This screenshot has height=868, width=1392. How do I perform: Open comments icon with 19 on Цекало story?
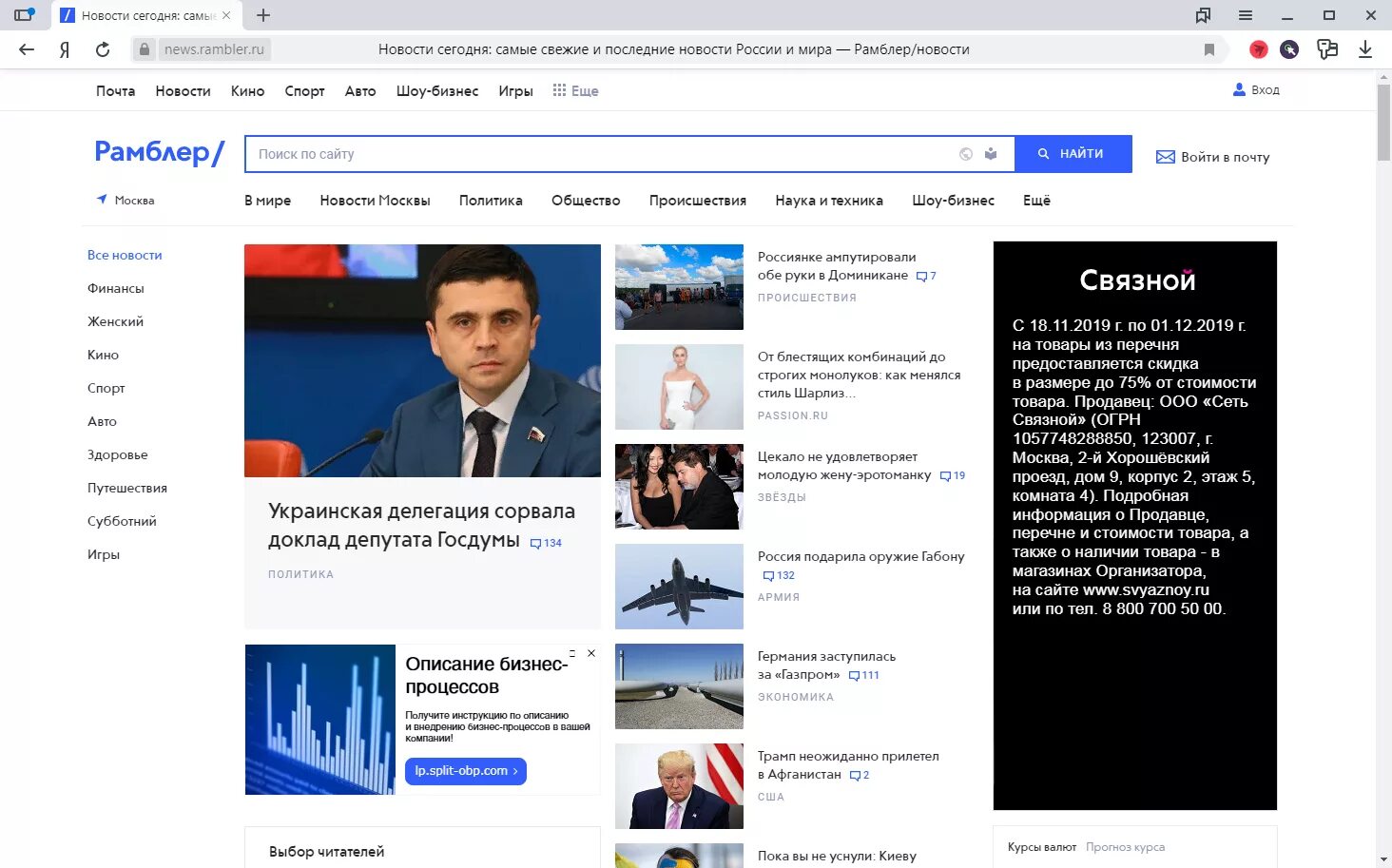pos(945,476)
